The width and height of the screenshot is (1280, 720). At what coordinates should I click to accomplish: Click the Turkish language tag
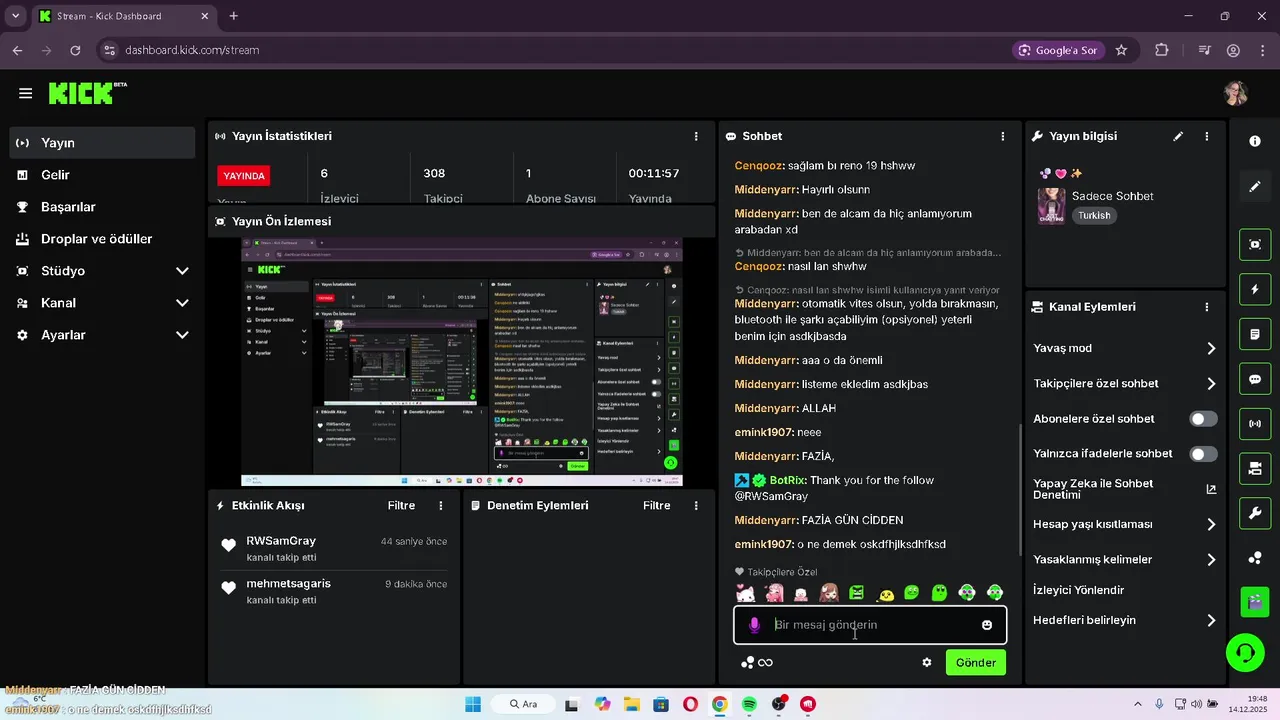1094,216
